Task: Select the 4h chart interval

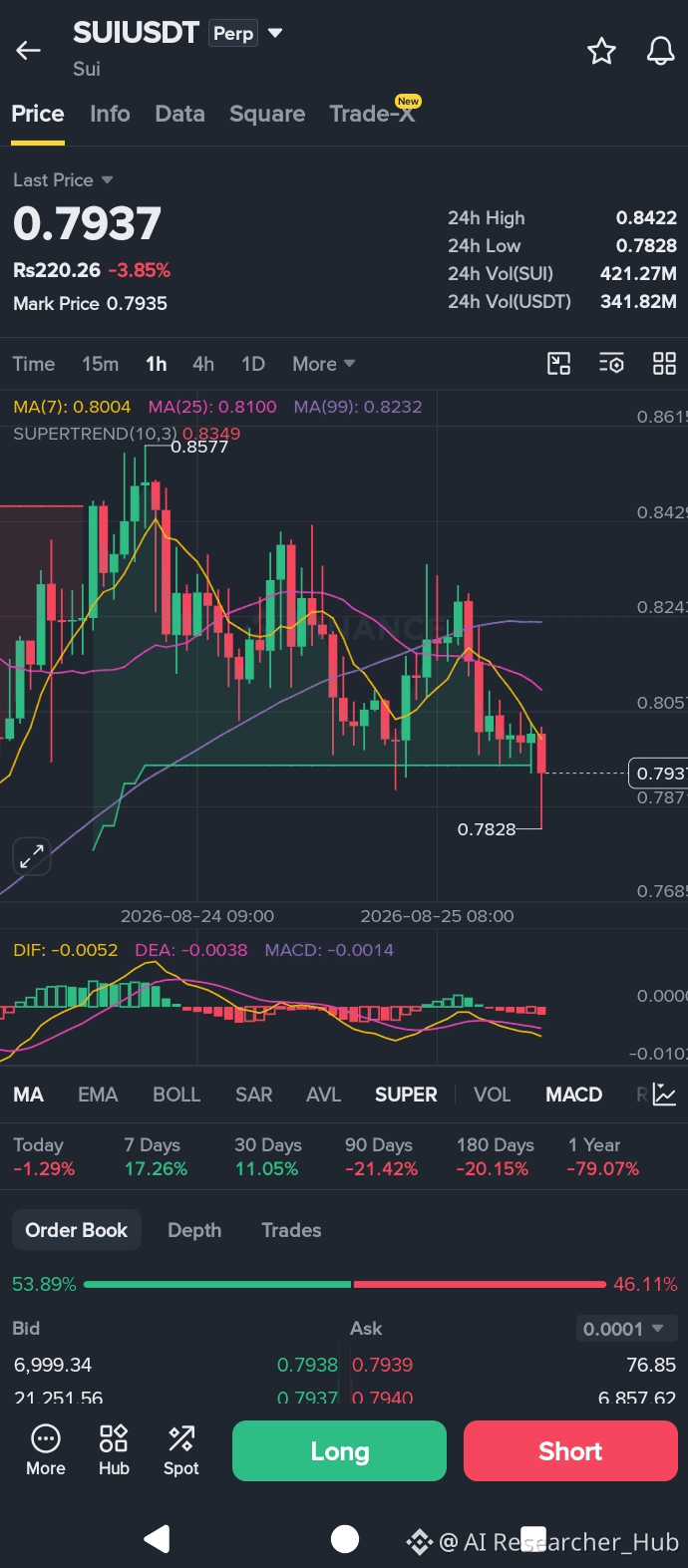Action: pos(203,364)
